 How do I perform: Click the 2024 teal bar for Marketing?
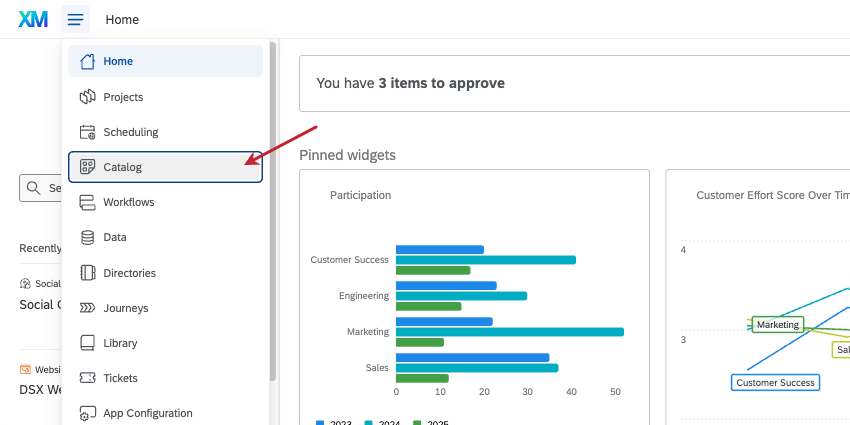pyautogui.click(x=509, y=332)
